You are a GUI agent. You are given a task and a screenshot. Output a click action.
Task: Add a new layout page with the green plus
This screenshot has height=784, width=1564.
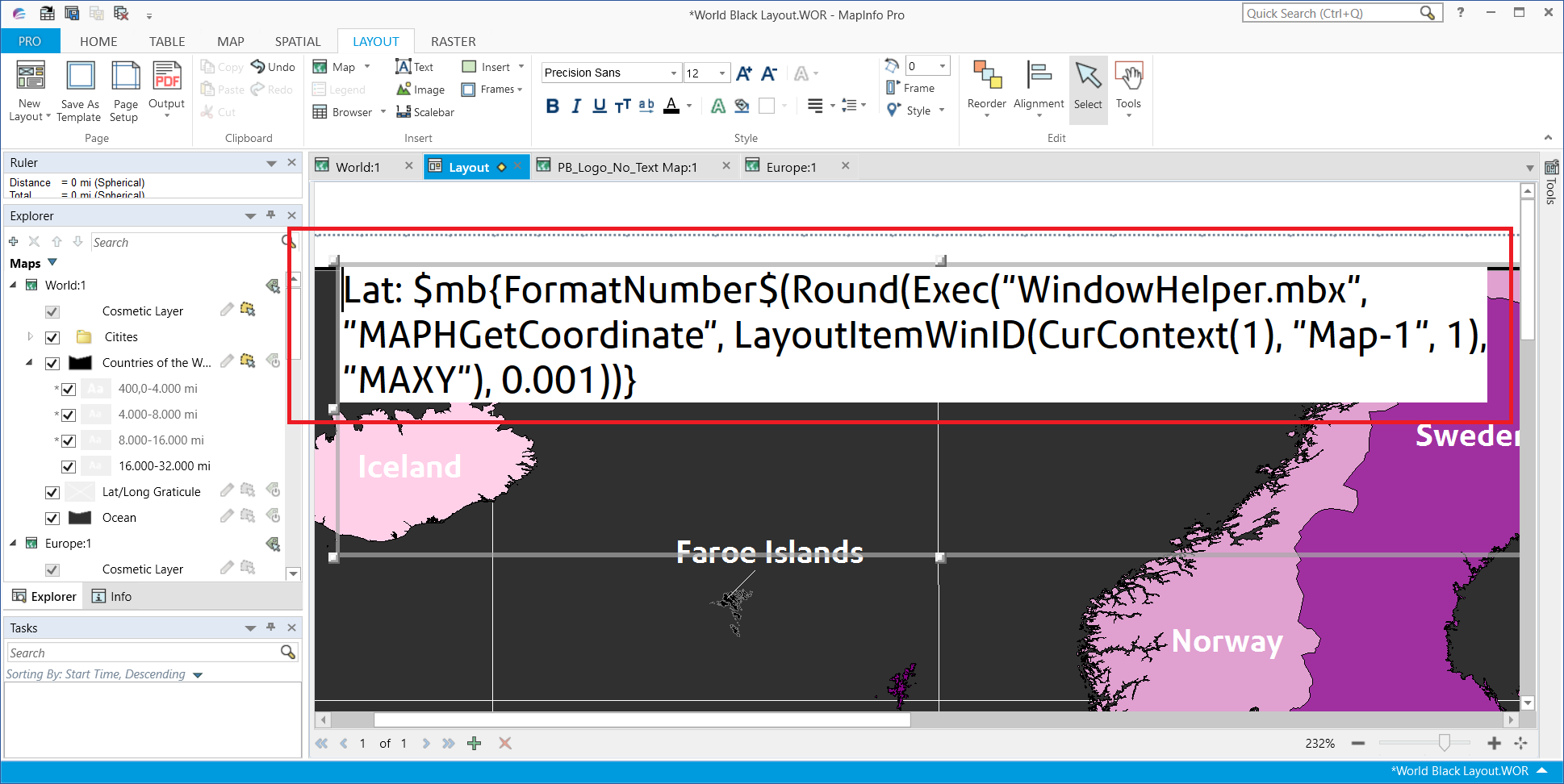[x=474, y=743]
